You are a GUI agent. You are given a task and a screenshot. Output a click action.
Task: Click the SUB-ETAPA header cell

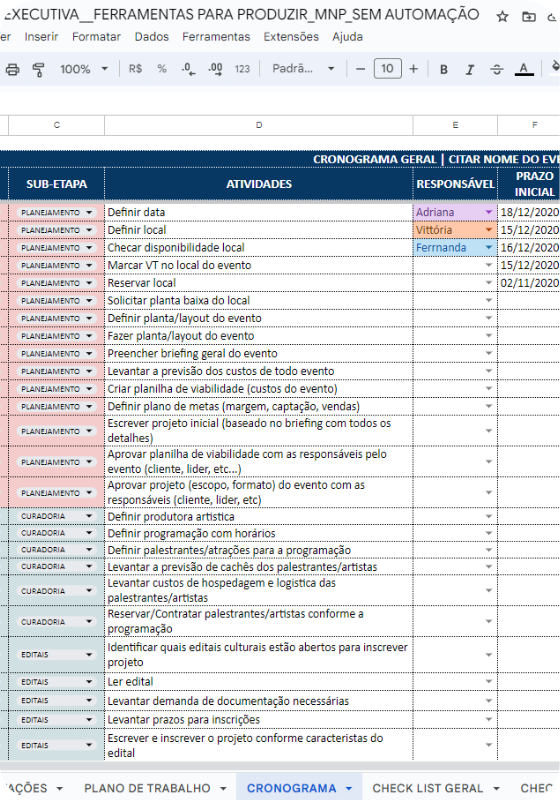(x=57, y=184)
